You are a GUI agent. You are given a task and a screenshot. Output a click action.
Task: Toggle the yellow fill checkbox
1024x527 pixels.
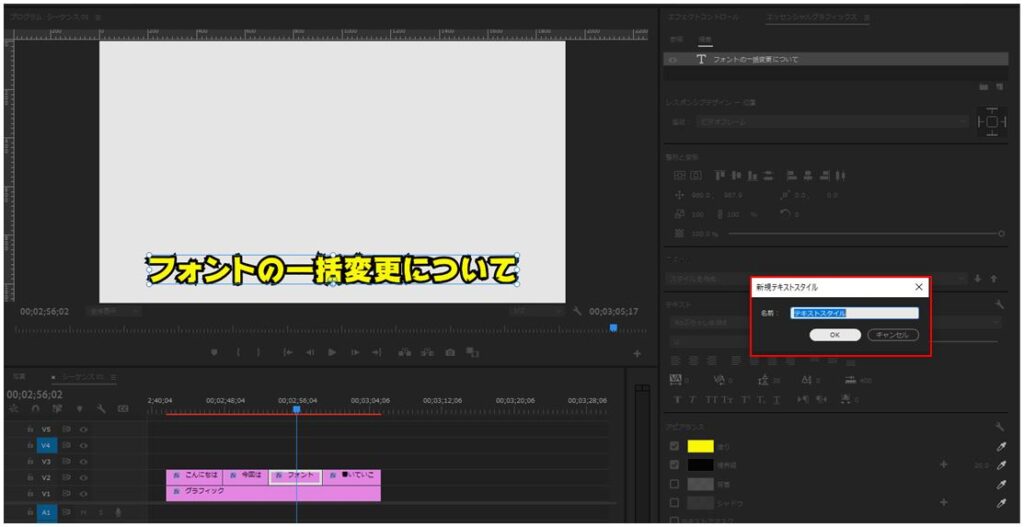click(x=674, y=446)
